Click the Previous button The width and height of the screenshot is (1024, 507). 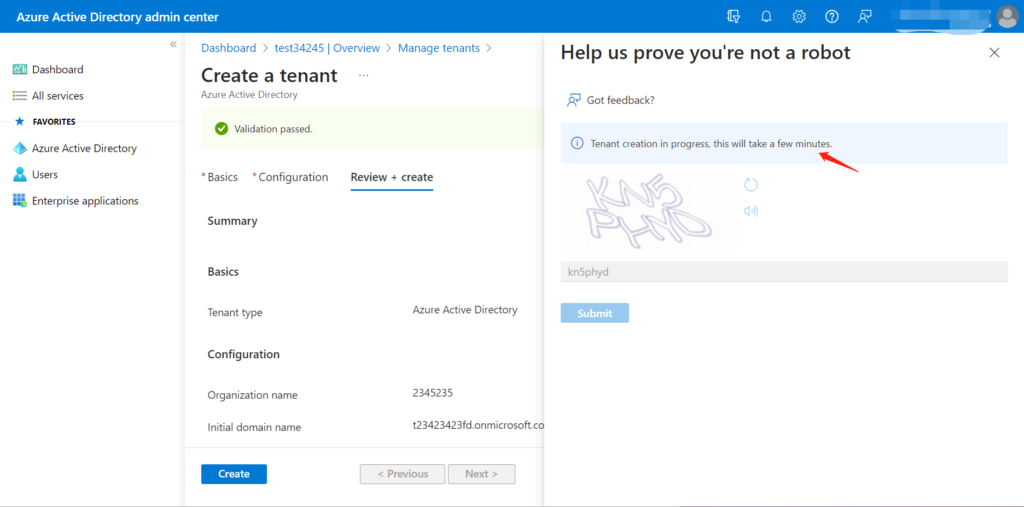click(402, 474)
